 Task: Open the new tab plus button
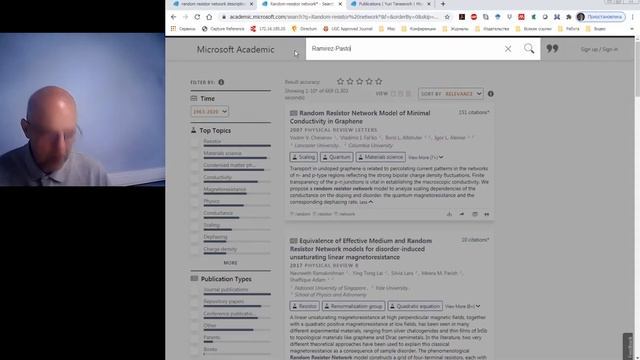point(443,4)
